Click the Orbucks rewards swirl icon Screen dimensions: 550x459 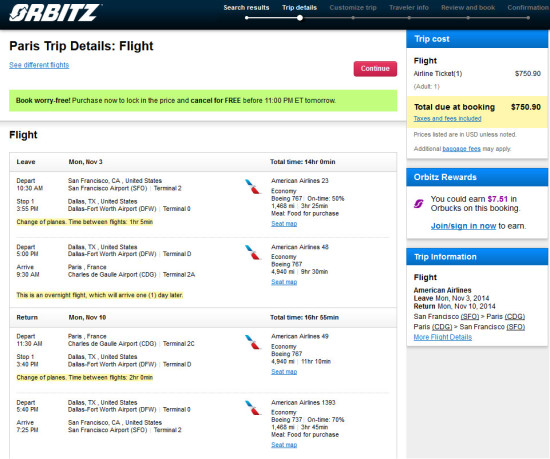(419, 203)
